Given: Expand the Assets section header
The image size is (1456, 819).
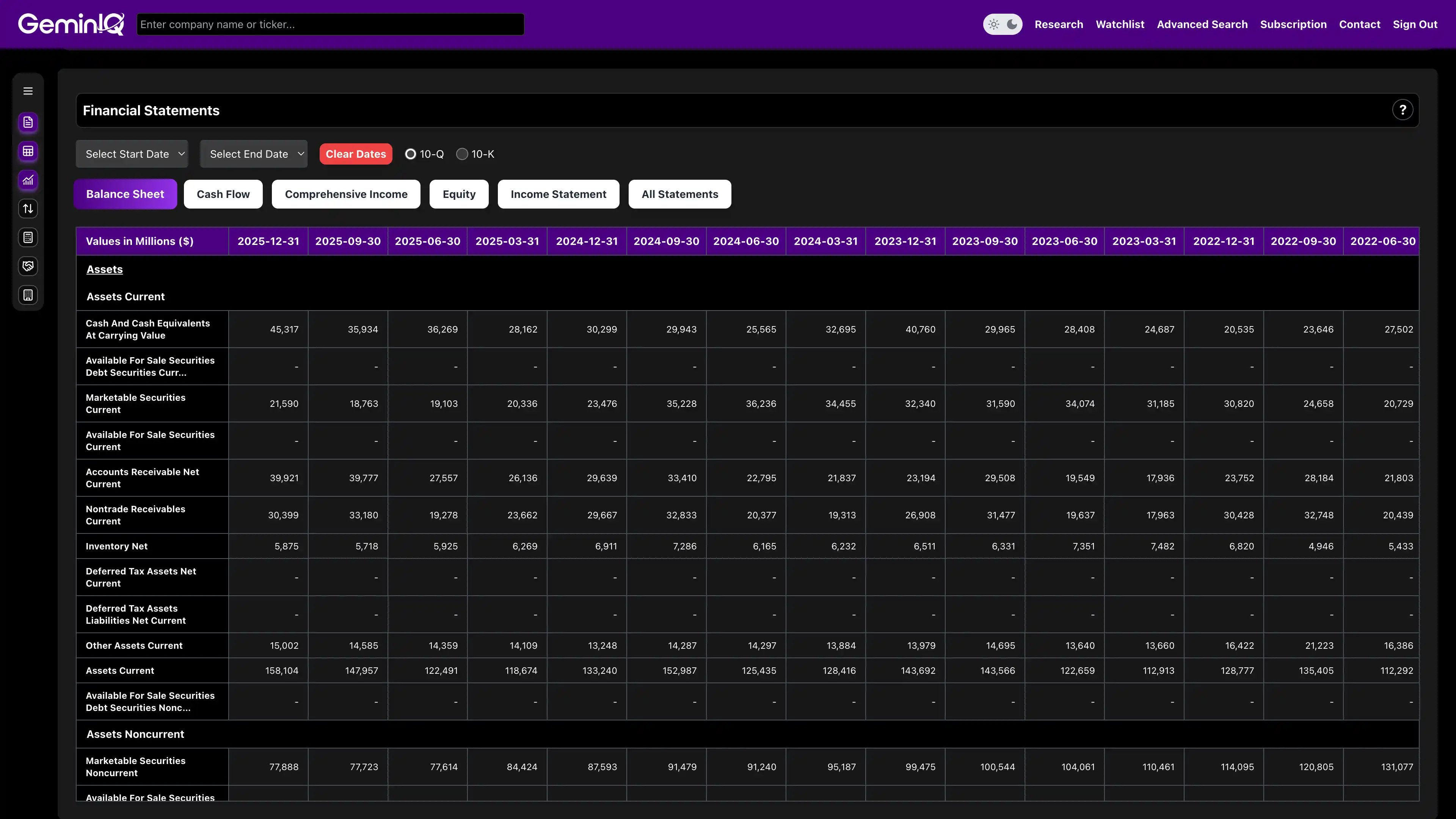Looking at the screenshot, I should 104,269.
